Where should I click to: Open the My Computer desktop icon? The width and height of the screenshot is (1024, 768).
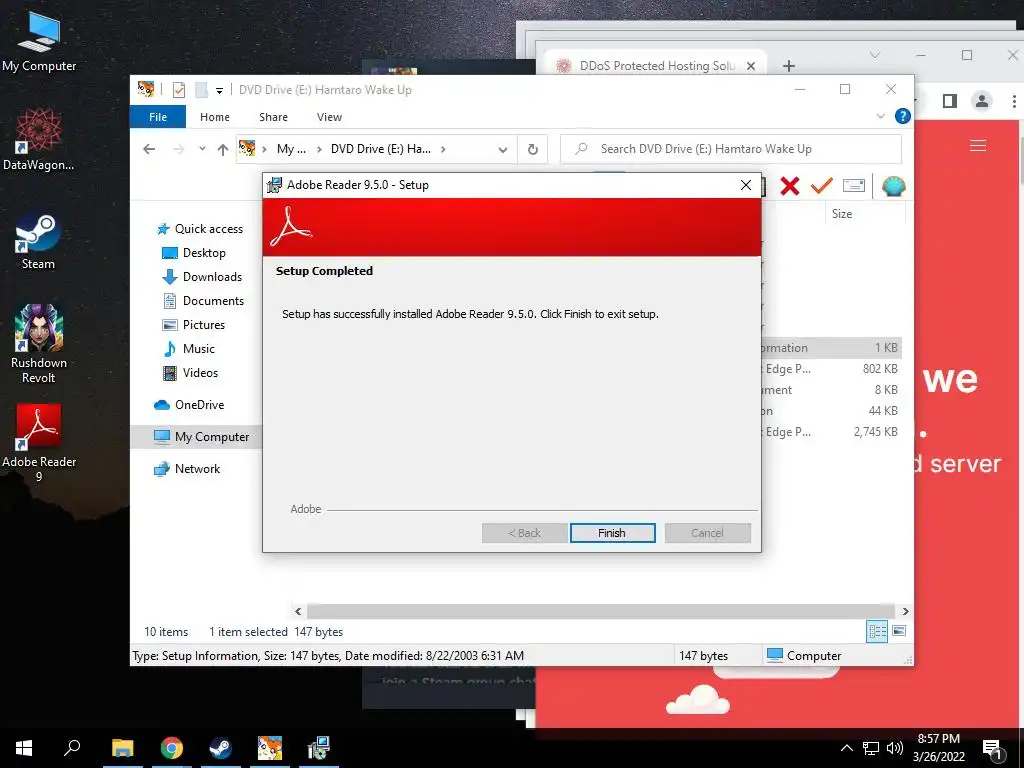click(39, 41)
